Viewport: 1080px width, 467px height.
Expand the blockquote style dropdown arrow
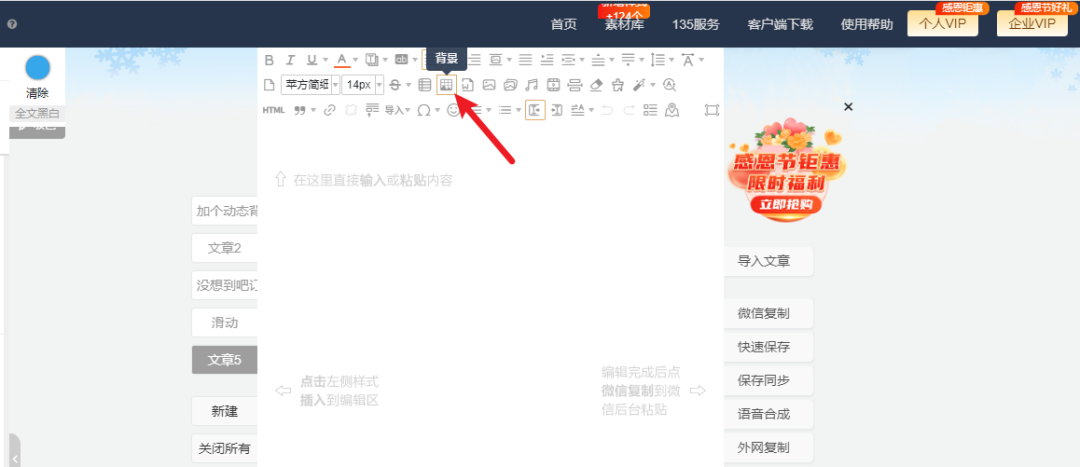pyautogui.click(x=313, y=110)
